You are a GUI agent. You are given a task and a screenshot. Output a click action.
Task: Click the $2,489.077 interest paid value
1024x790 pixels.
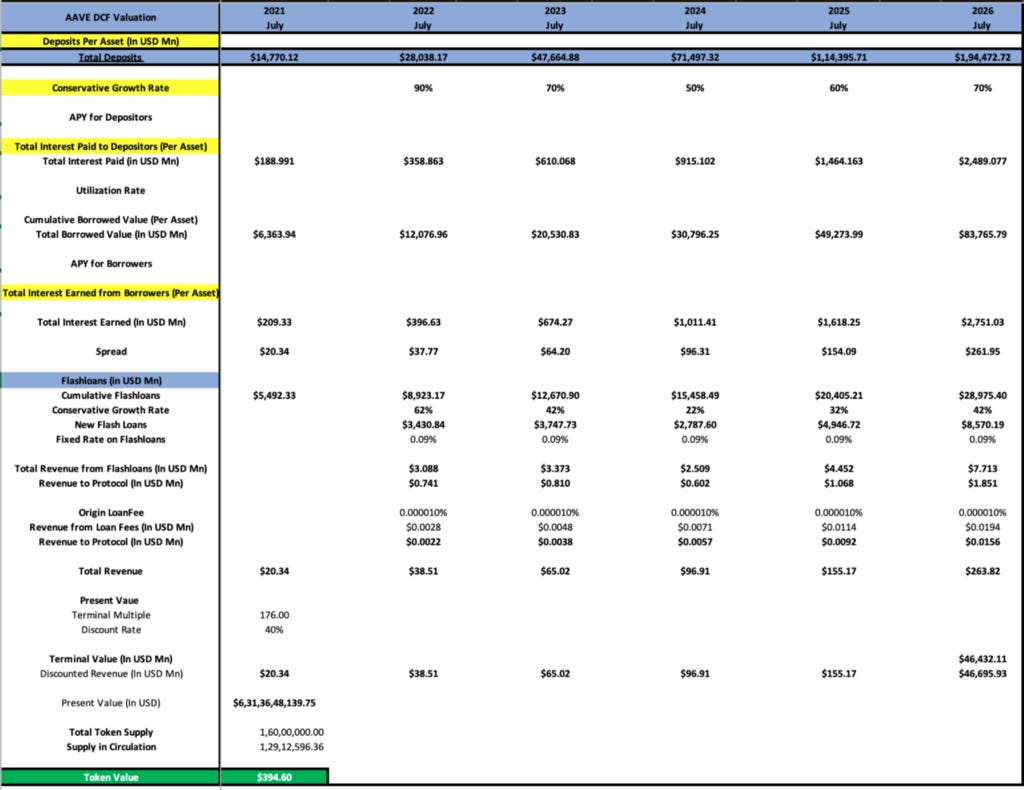pos(982,161)
